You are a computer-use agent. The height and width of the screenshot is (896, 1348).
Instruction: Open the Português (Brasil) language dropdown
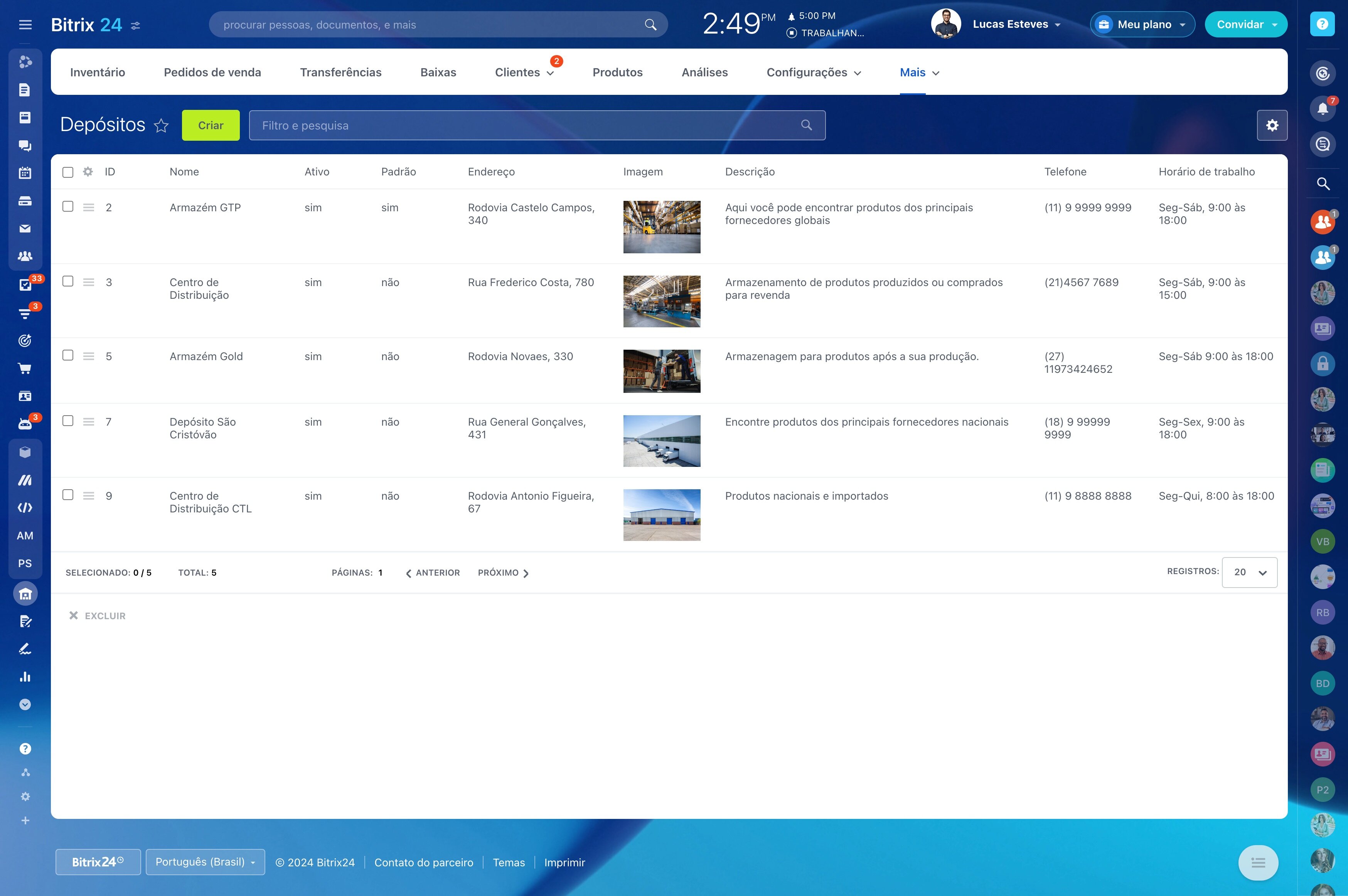[x=205, y=862]
